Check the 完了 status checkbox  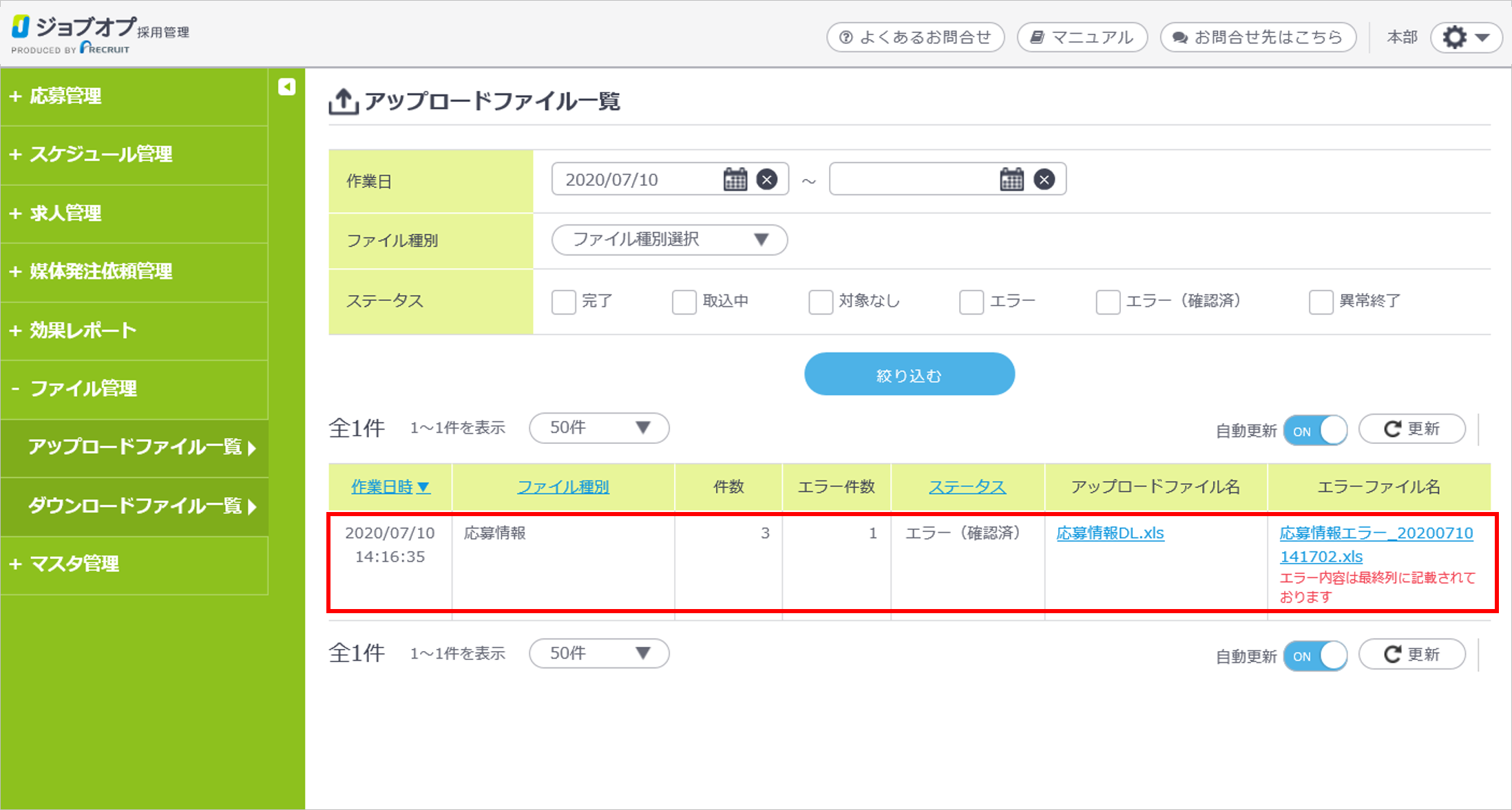click(563, 301)
